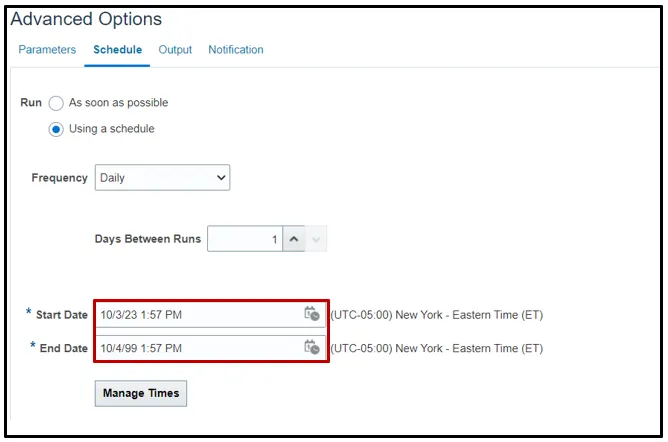Image resolution: width=668 pixels, height=442 pixels.
Task: Click the End Date time zone text
Action: (436, 348)
